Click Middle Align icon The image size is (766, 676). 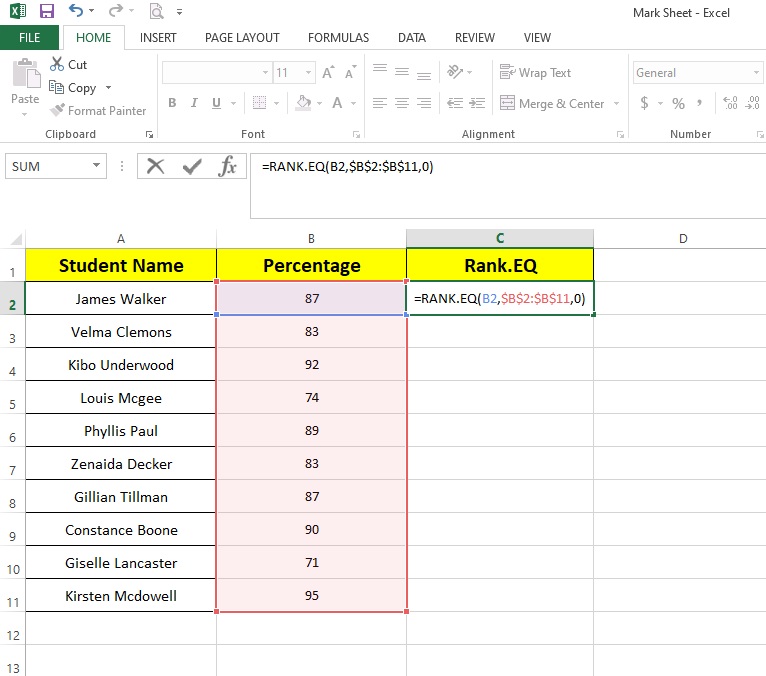point(402,72)
